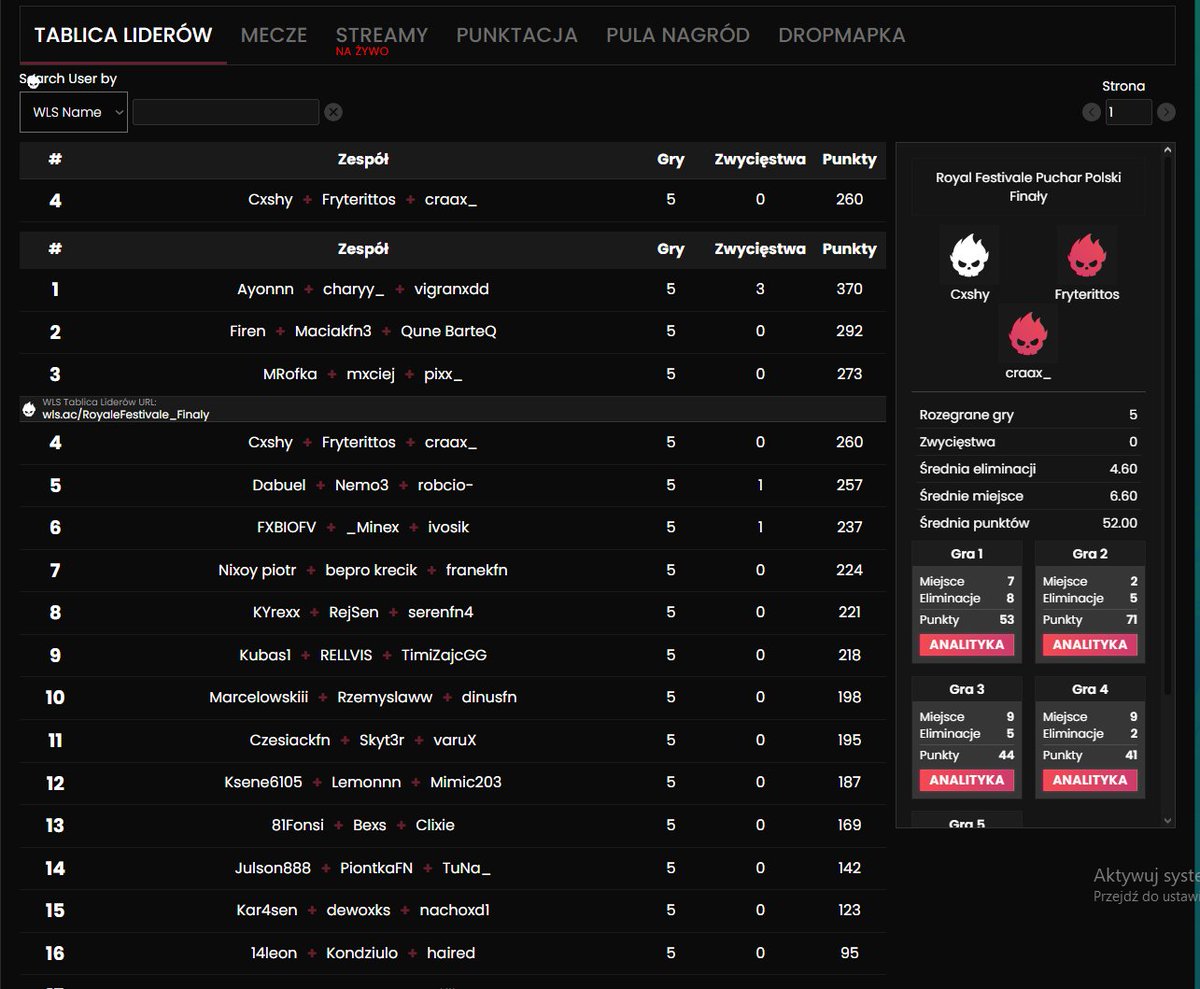Focus the user search text field
The height and width of the screenshot is (989, 1200).
pos(226,112)
